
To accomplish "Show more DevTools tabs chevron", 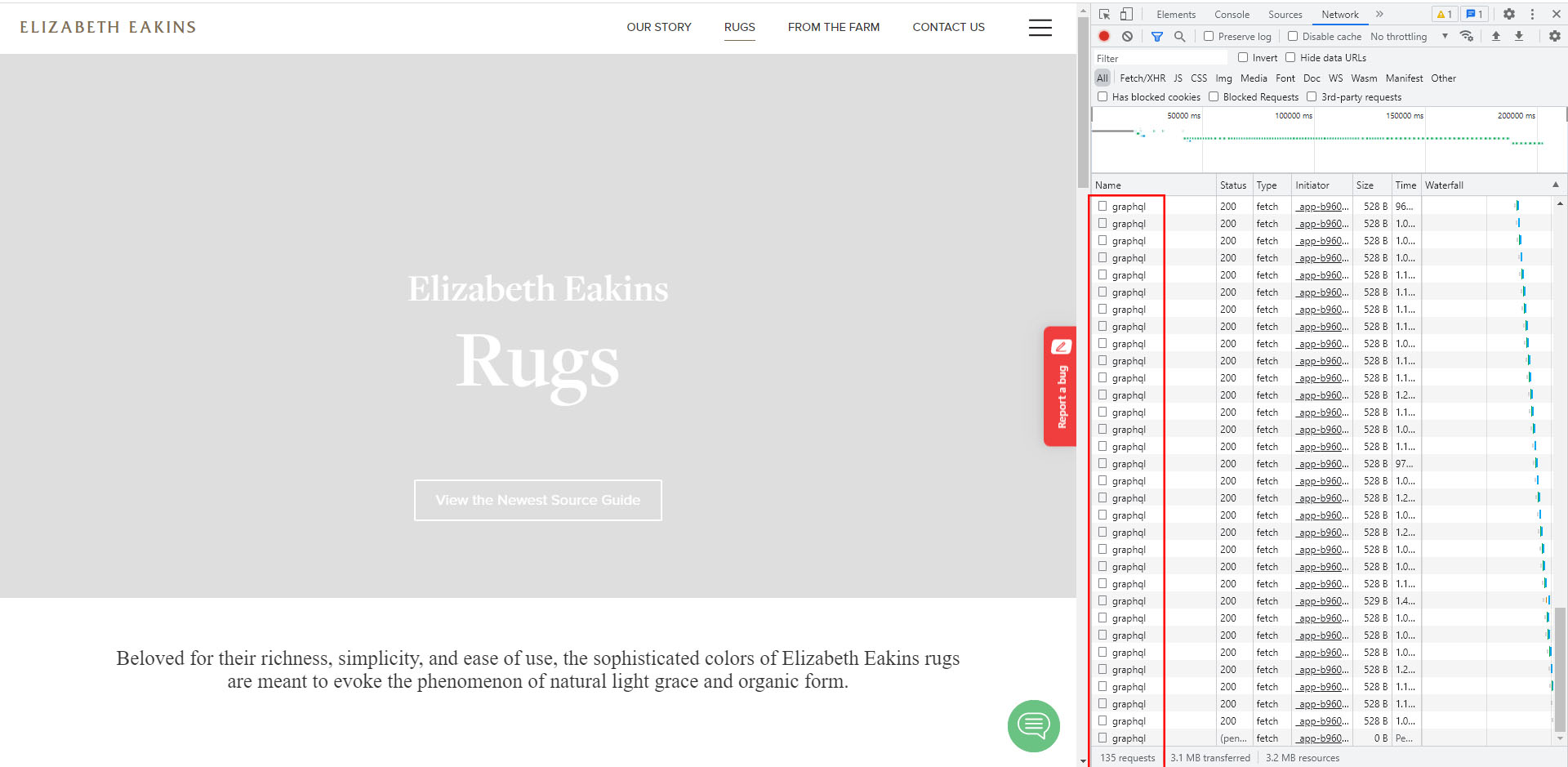I will (1379, 14).
